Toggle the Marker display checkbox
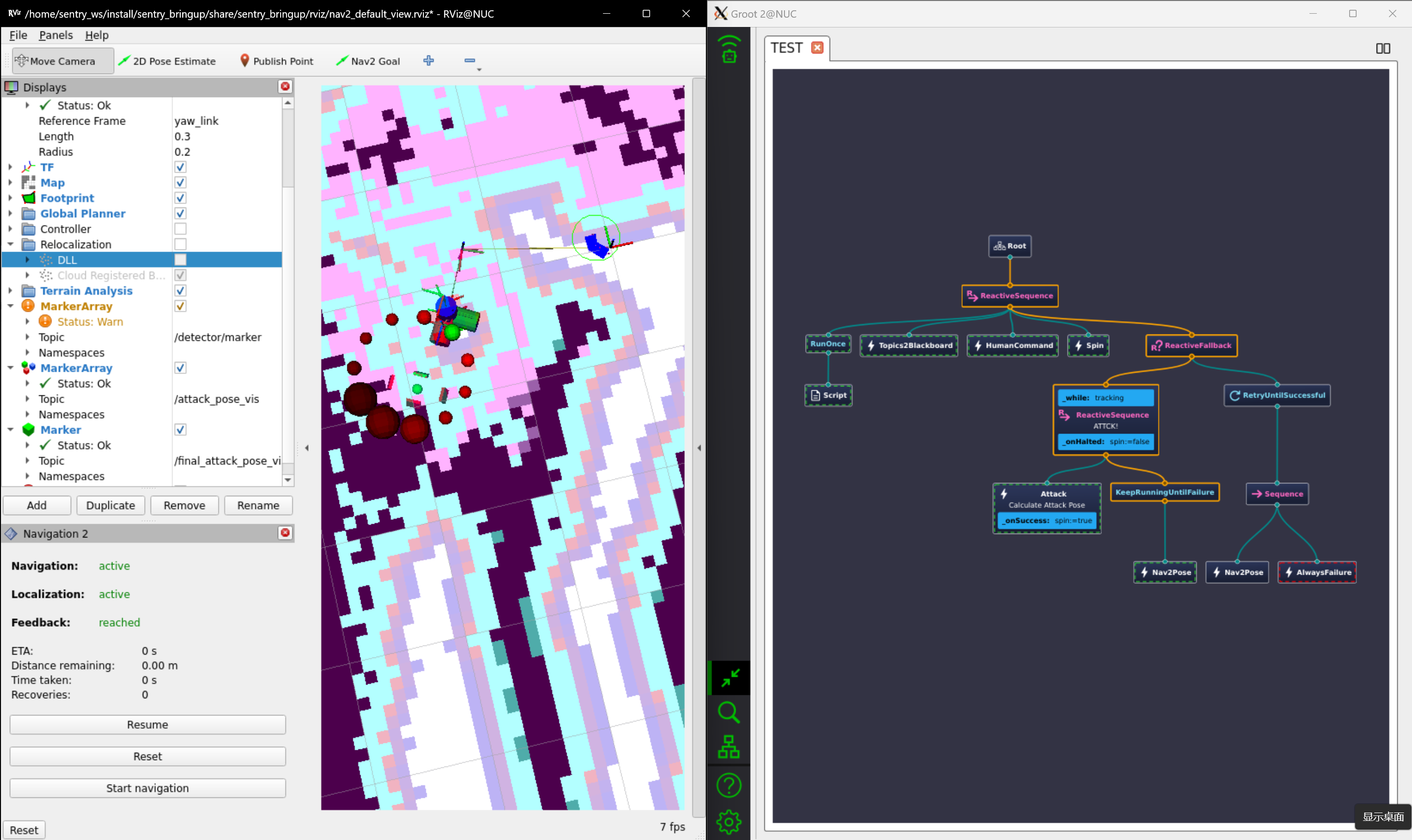 pyautogui.click(x=180, y=430)
